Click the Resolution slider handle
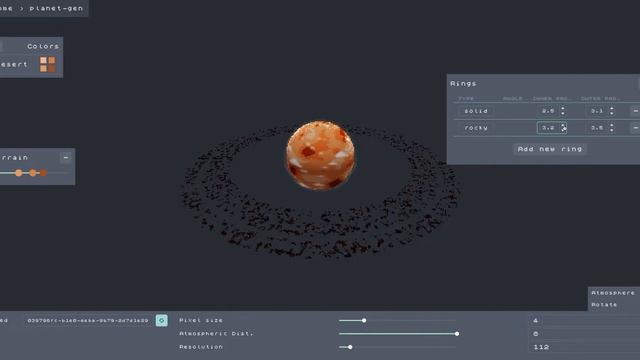The height and width of the screenshot is (360, 640). tap(350, 347)
